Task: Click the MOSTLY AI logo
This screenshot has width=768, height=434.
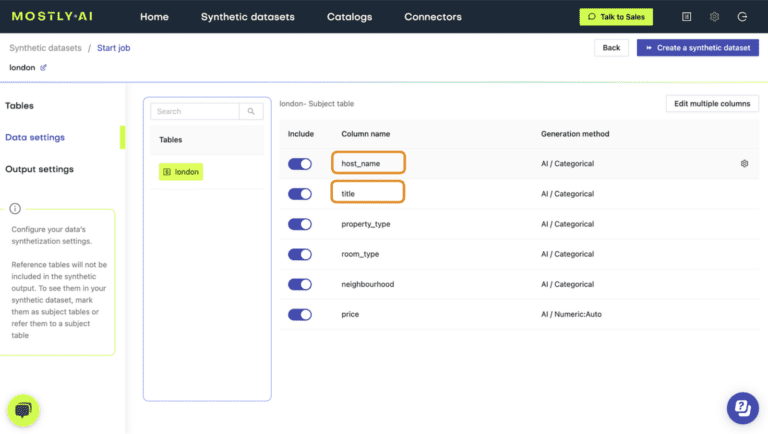Action: 52,16
